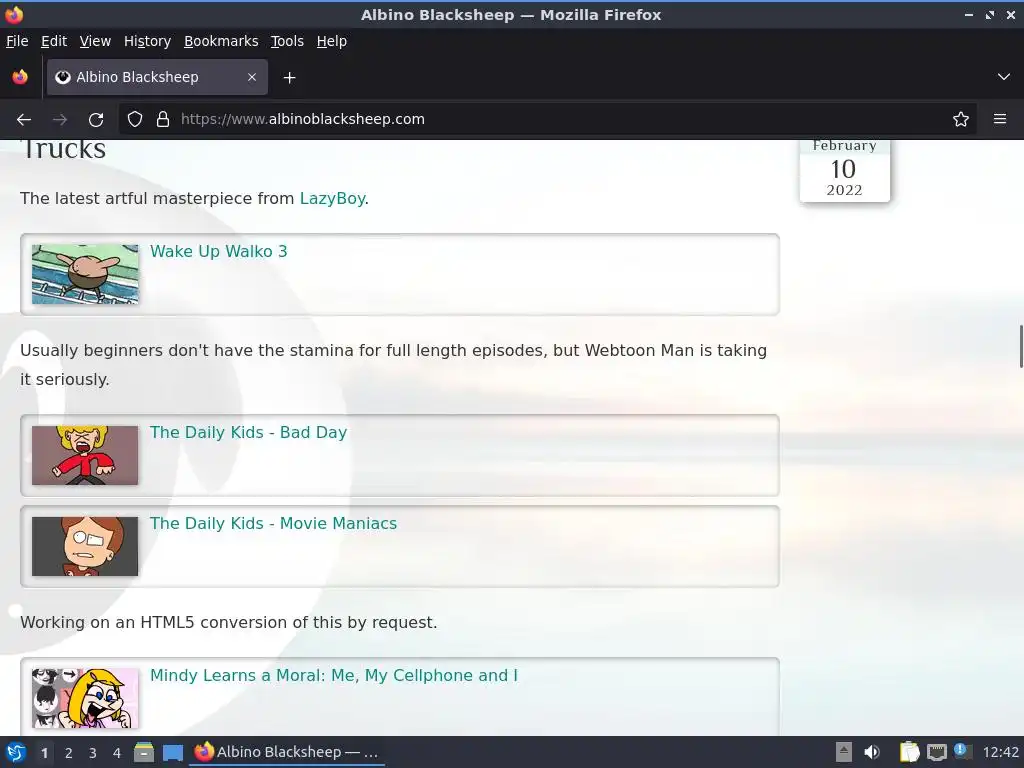The image size is (1024, 768).
Task: Open the Tools menu
Action: tap(287, 41)
